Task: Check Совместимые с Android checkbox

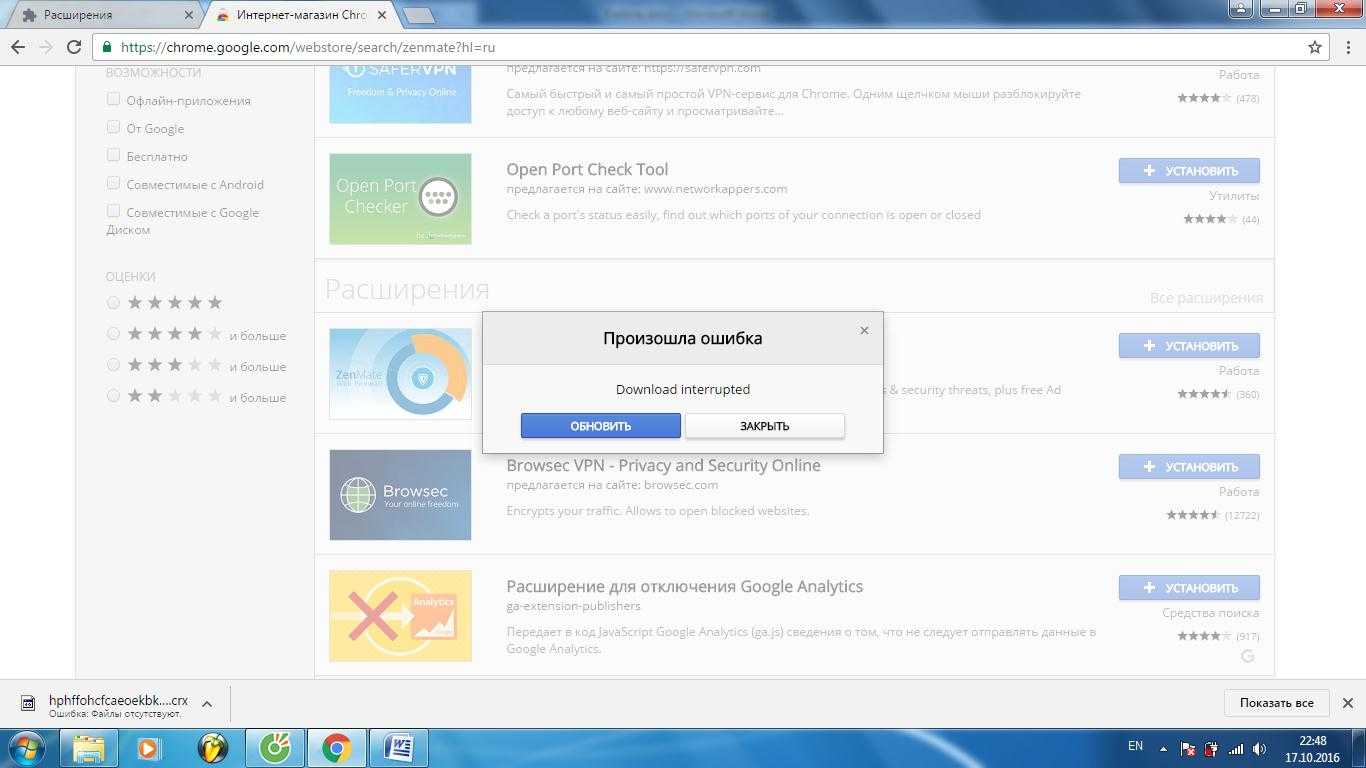Action: click(113, 183)
